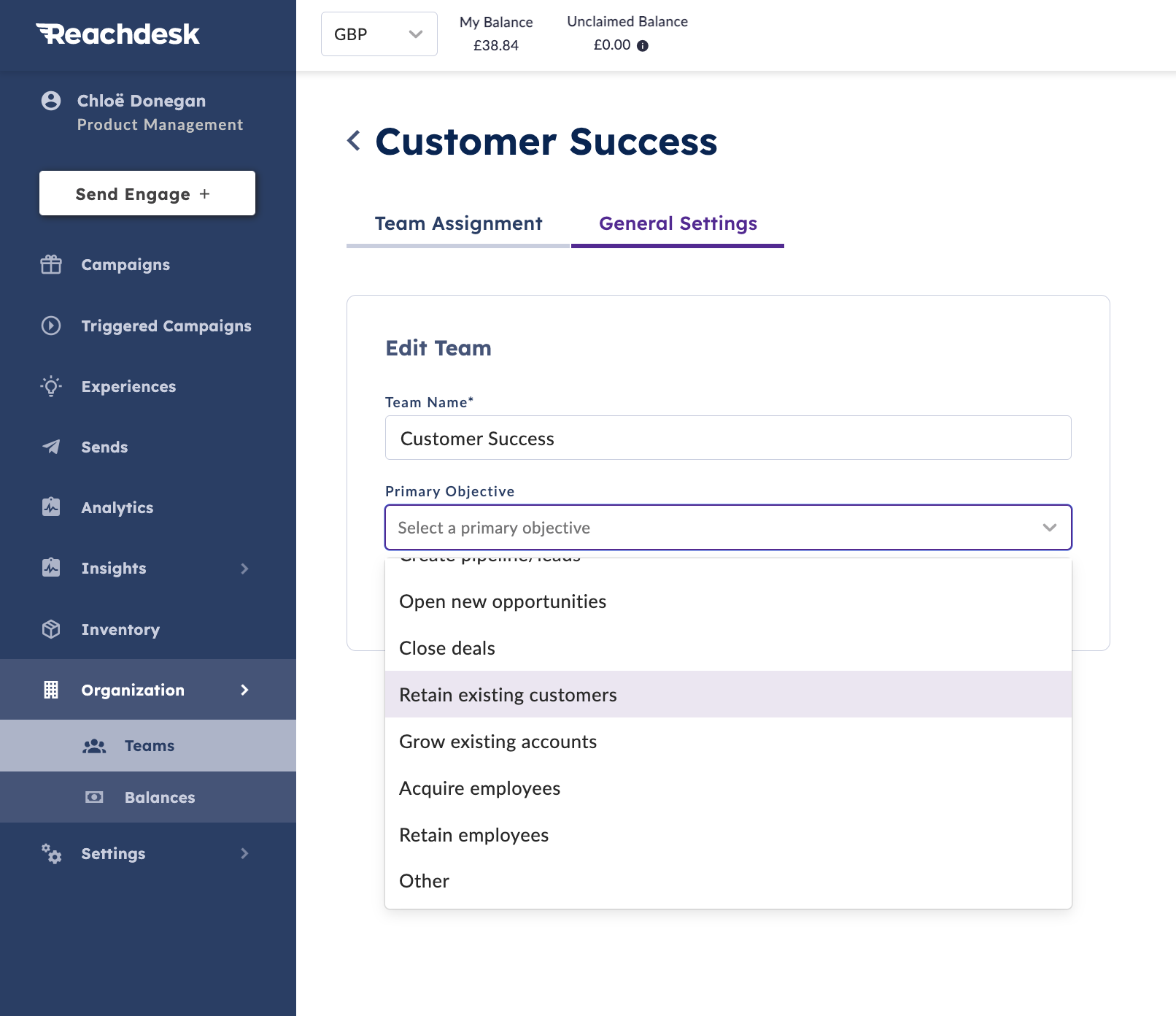
Task: Click the Organization building icon
Action: pyautogui.click(x=51, y=690)
